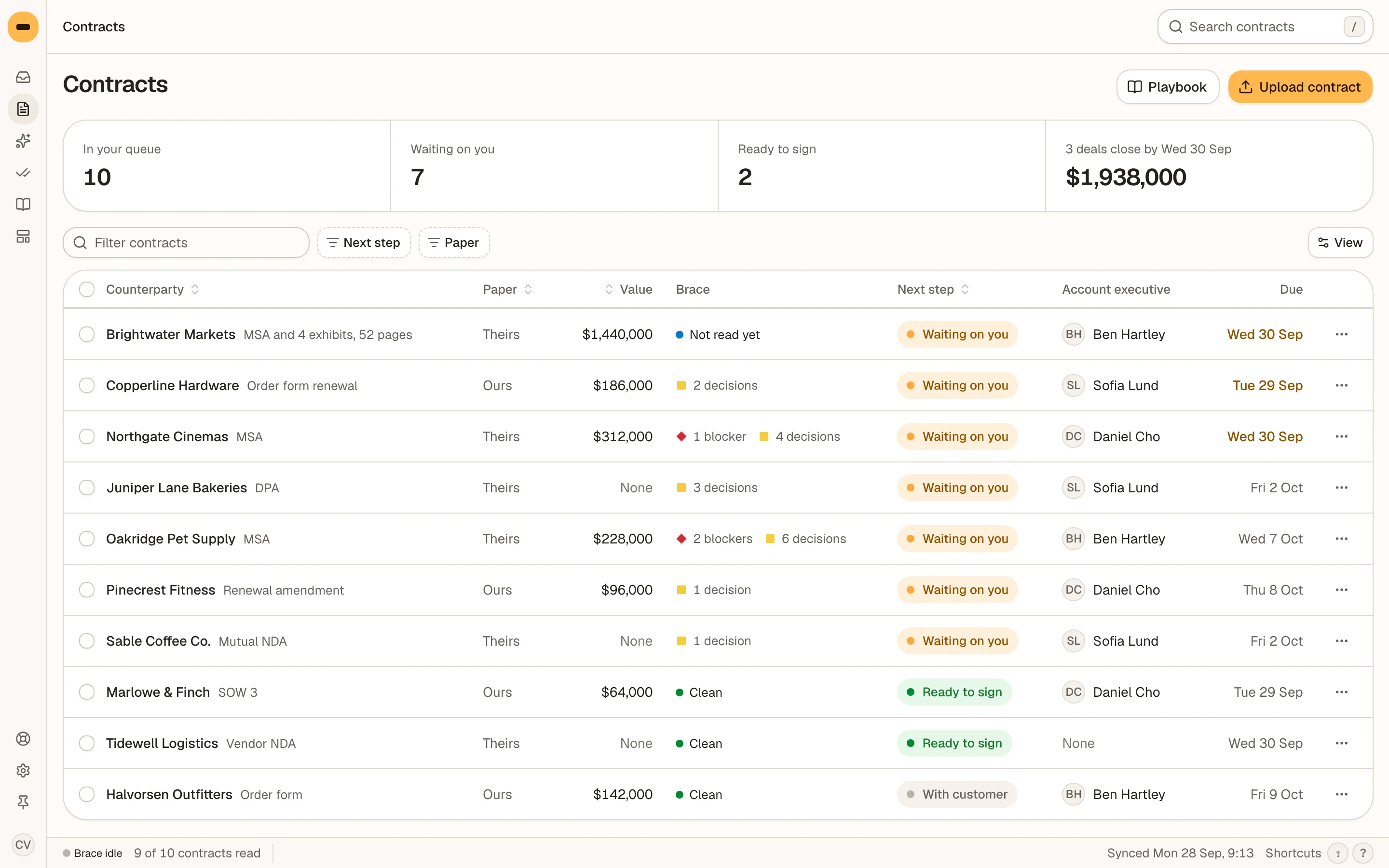Open row actions for Brightwater Markets
The image size is (1389, 868).
(1341, 334)
